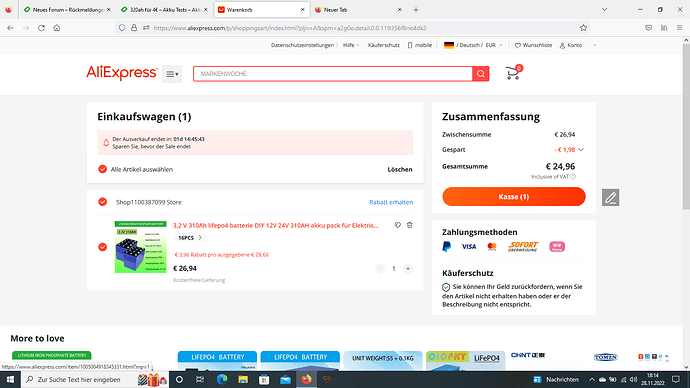690x388 pixels.
Task: Switch to the 'Neuer Tab' tab
Action: click(359, 9)
